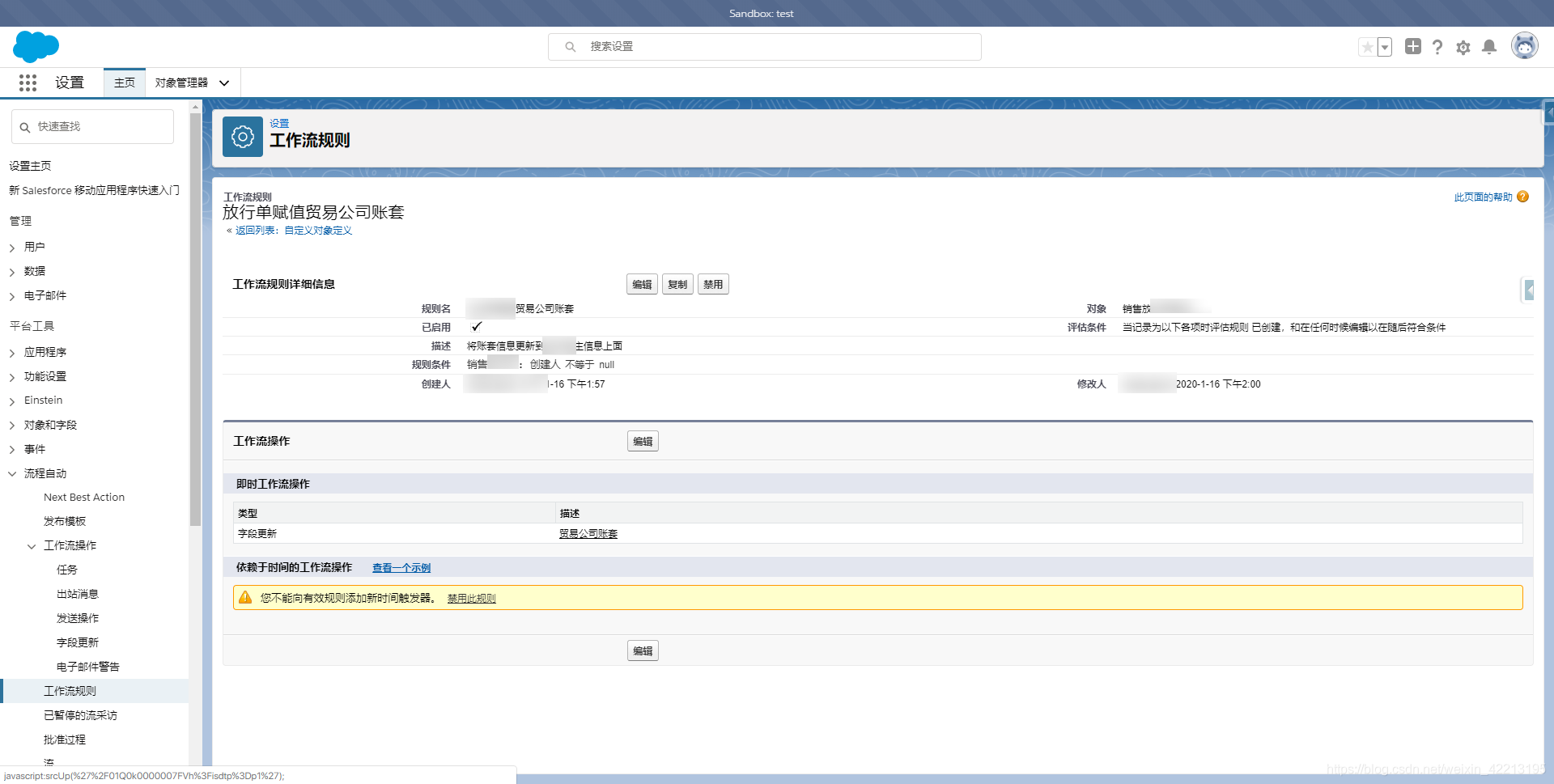The image size is (1554, 784).
Task: Click the 查看一个示例 link
Action: tap(401, 568)
